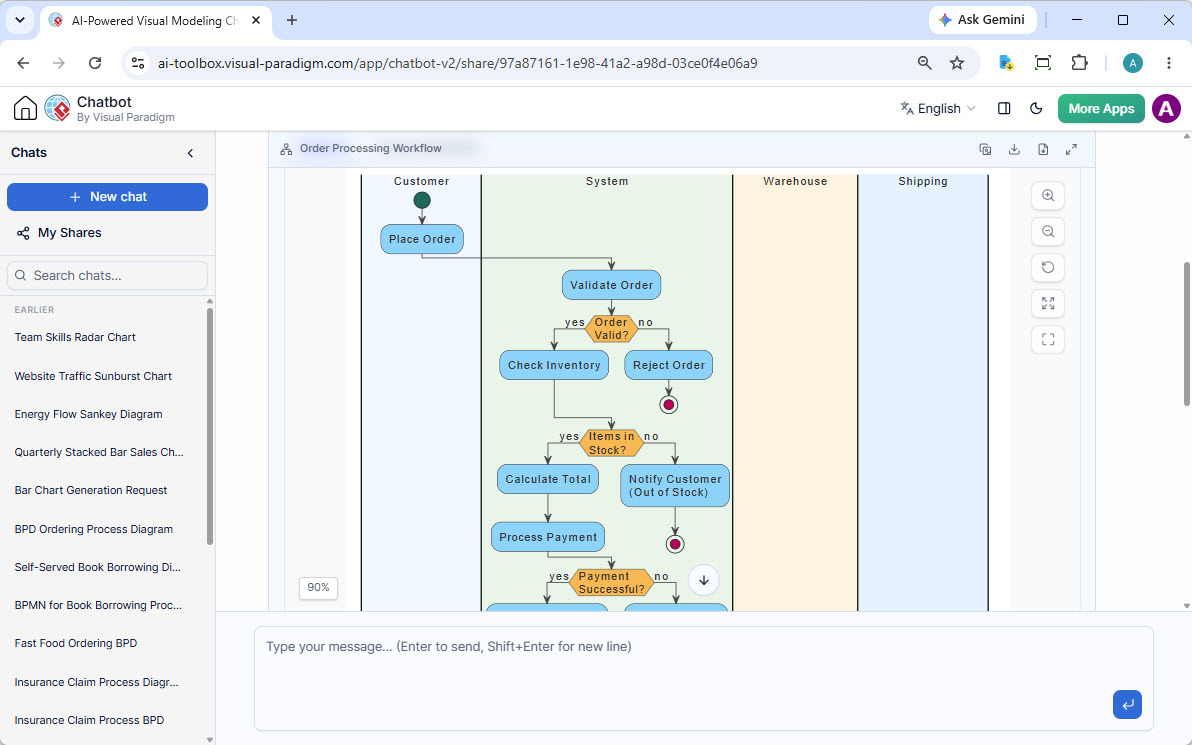The width and height of the screenshot is (1192, 745).
Task: Click the message input text area
Action: point(703,678)
